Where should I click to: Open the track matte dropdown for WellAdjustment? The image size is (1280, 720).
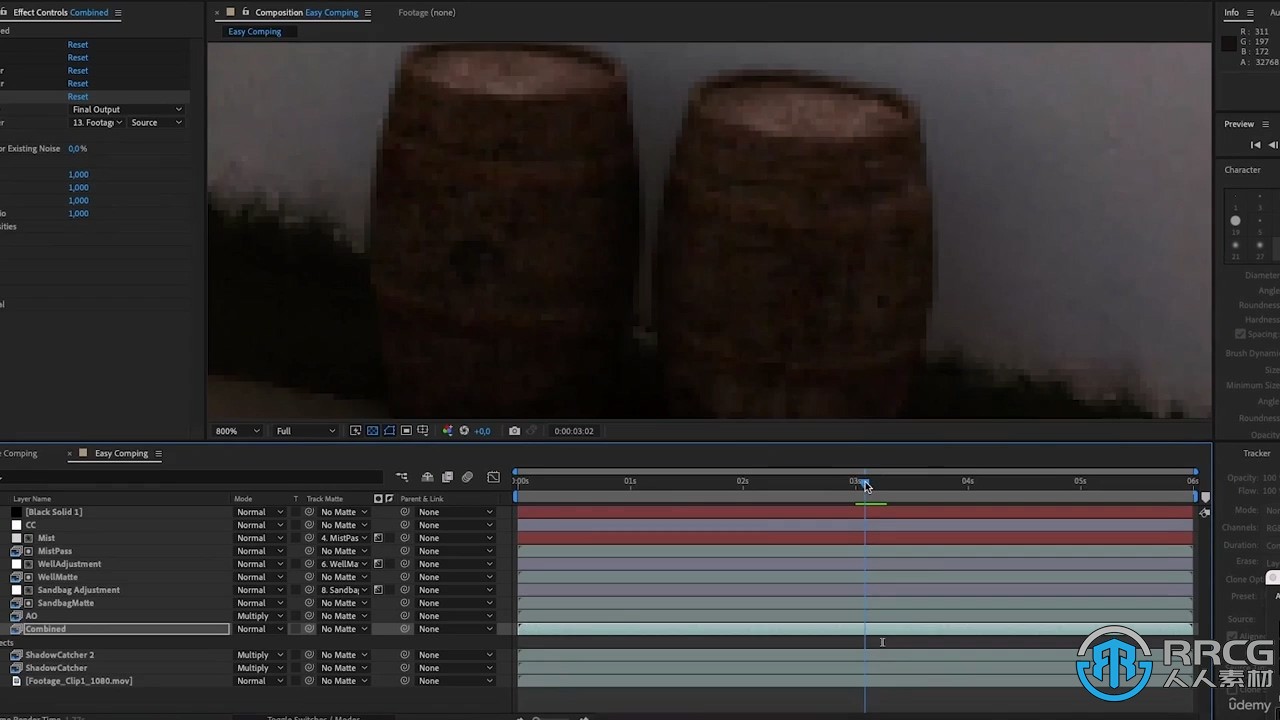pos(344,564)
